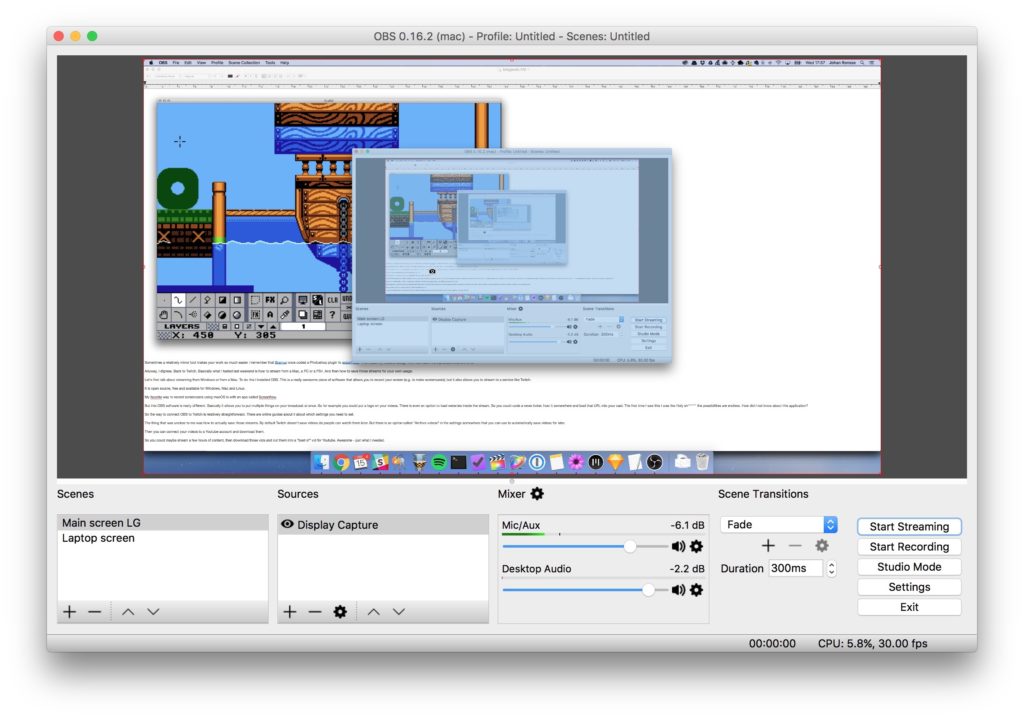Image resolution: width=1024 pixels, height=719 pixels.
Task: Open the Help menu in captured menu bar
Action: pos(285,63)
